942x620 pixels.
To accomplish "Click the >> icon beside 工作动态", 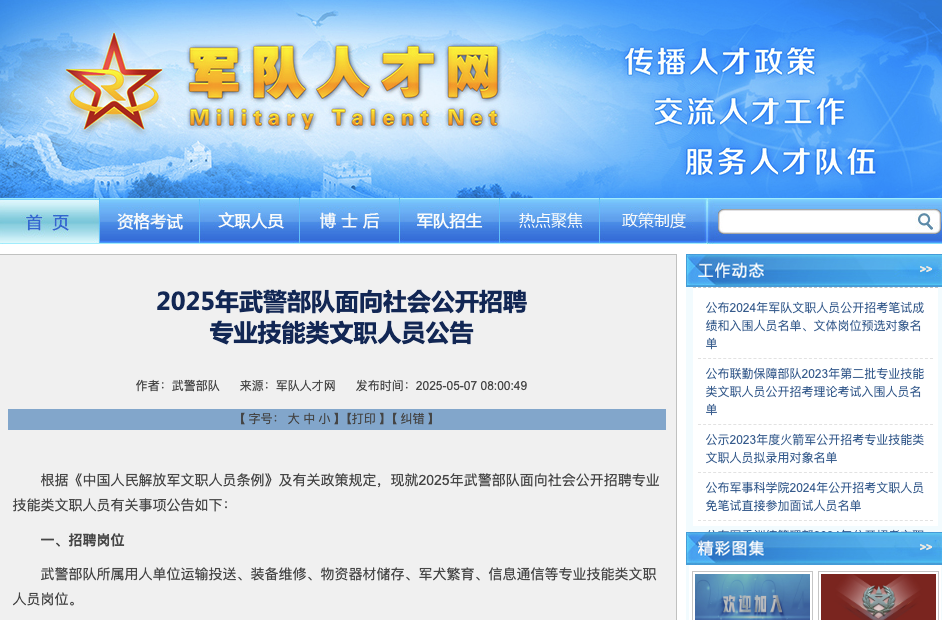I will 923,270.
